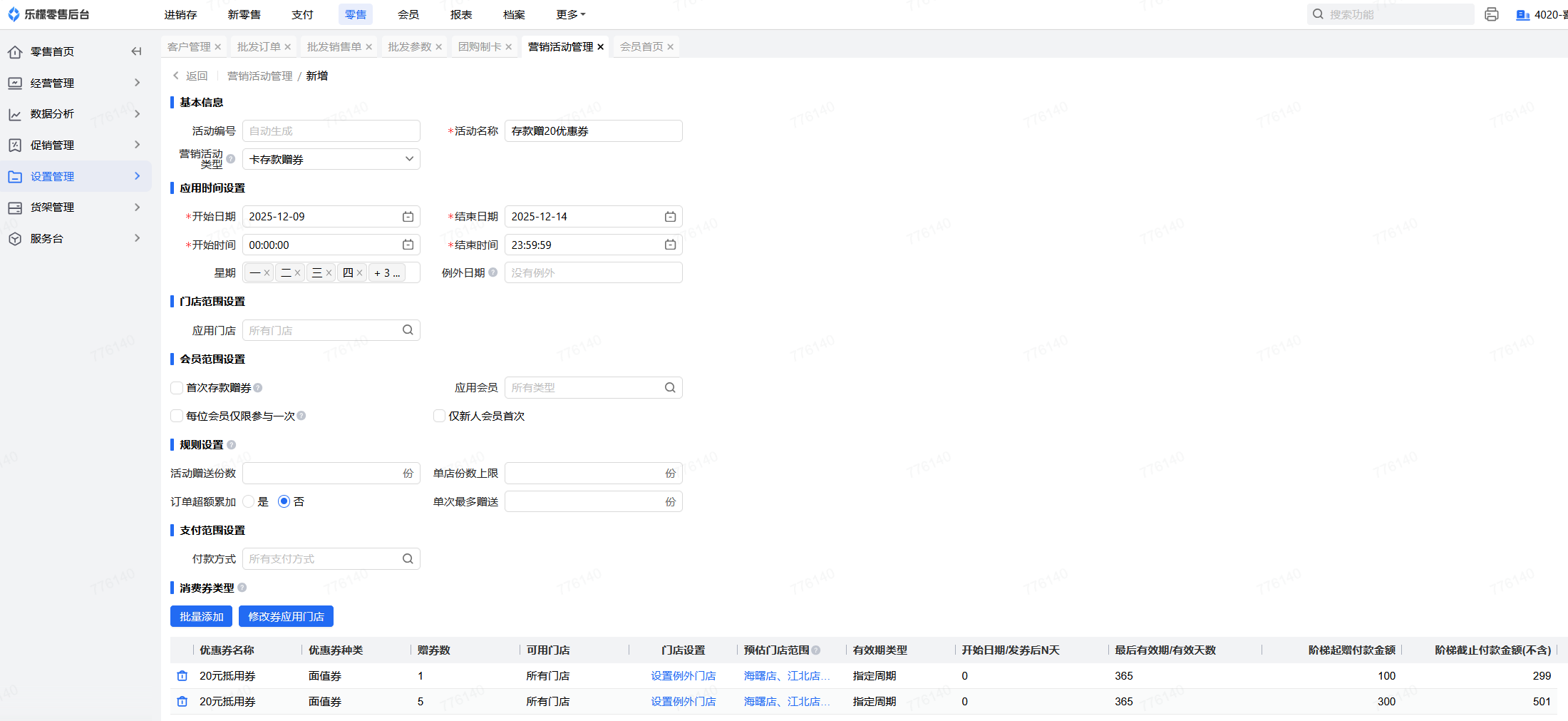Open the 更多 top menu dropdown
The width and height of the screenshot is (1568, 721).
(571, 14)
